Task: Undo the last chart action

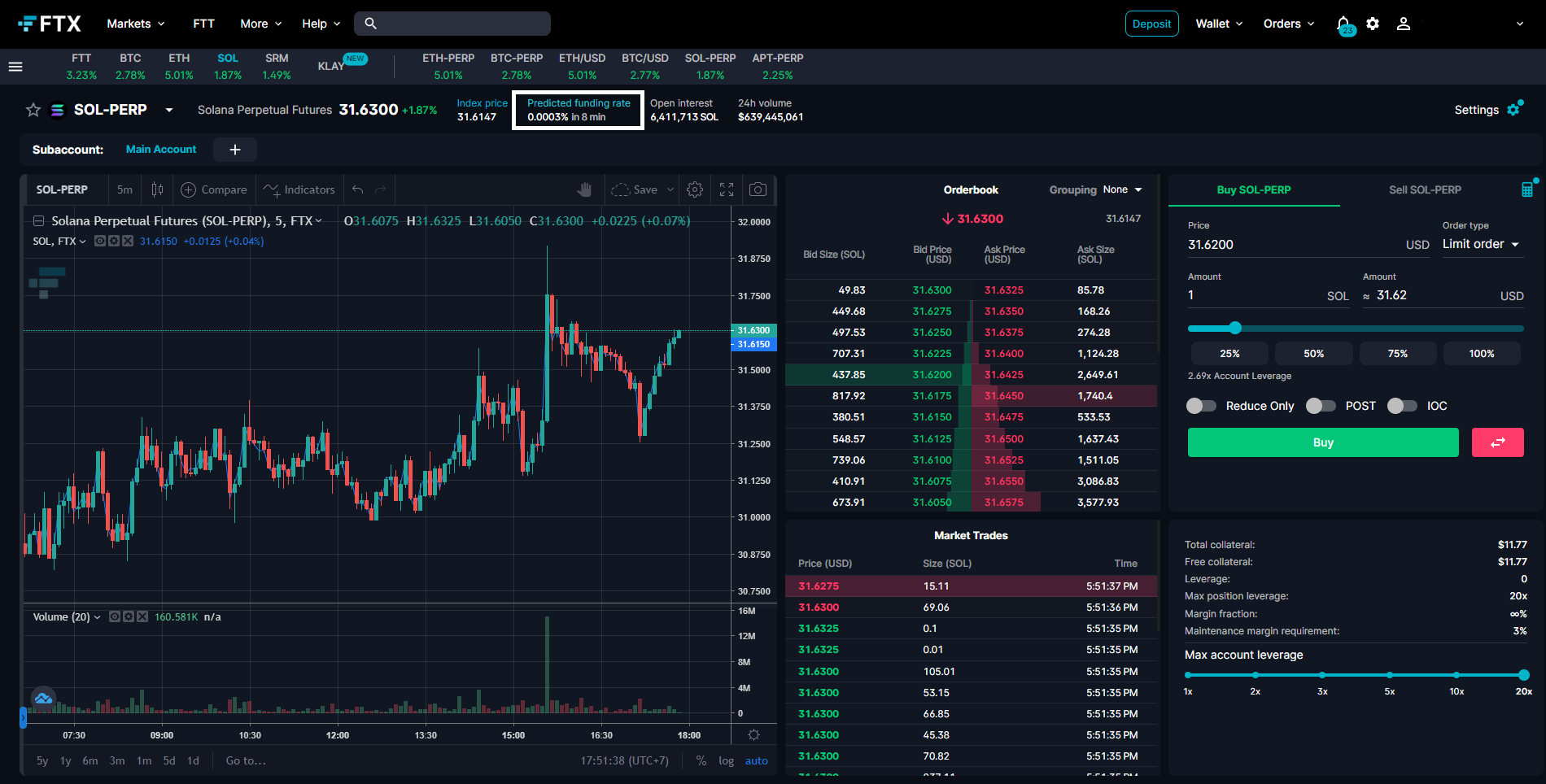Action: [x=358, y=189]
